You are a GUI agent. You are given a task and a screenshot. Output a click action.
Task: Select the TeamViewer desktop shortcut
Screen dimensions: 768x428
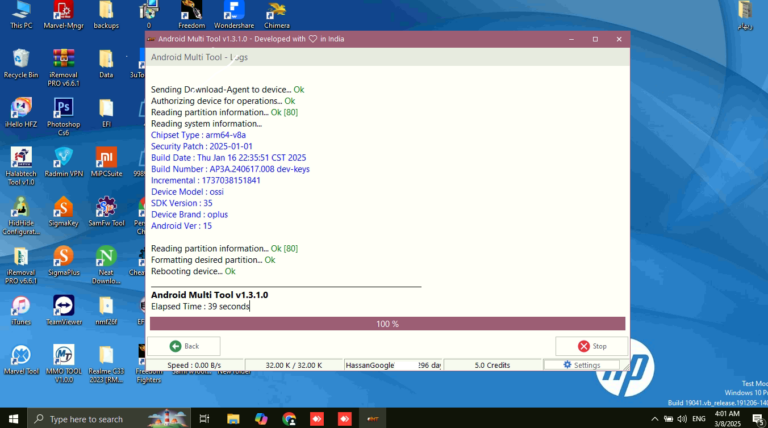[x=64, y=310]
